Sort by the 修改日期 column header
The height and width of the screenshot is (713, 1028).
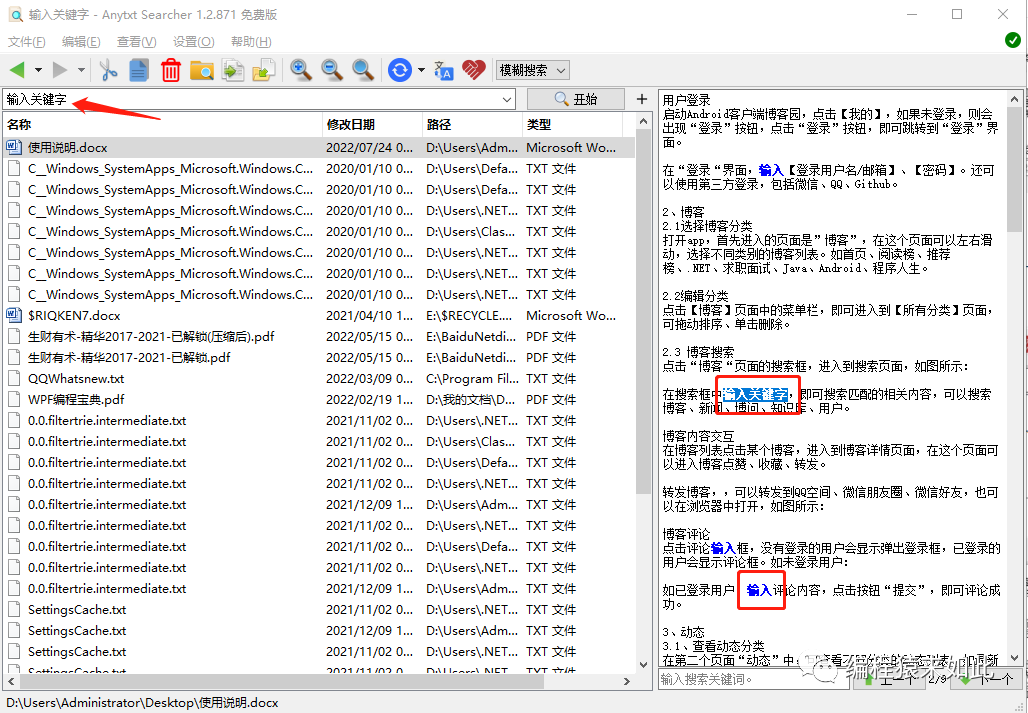coord(372,125)
